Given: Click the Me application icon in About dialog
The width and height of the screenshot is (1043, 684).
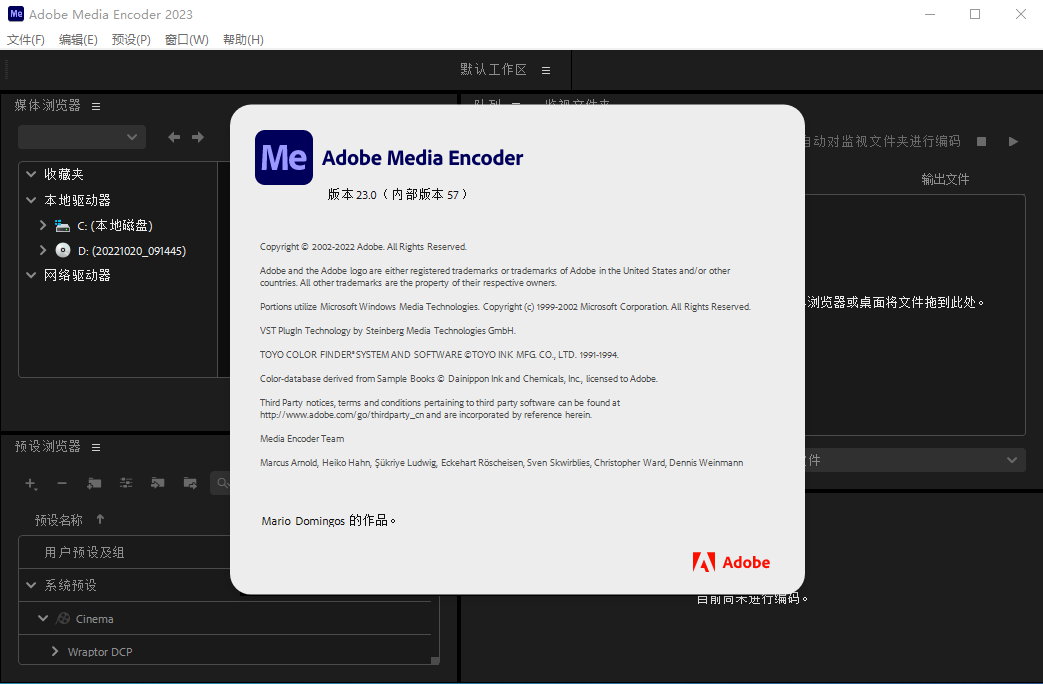Looking at the screenshot, I should tap(284, 158).
